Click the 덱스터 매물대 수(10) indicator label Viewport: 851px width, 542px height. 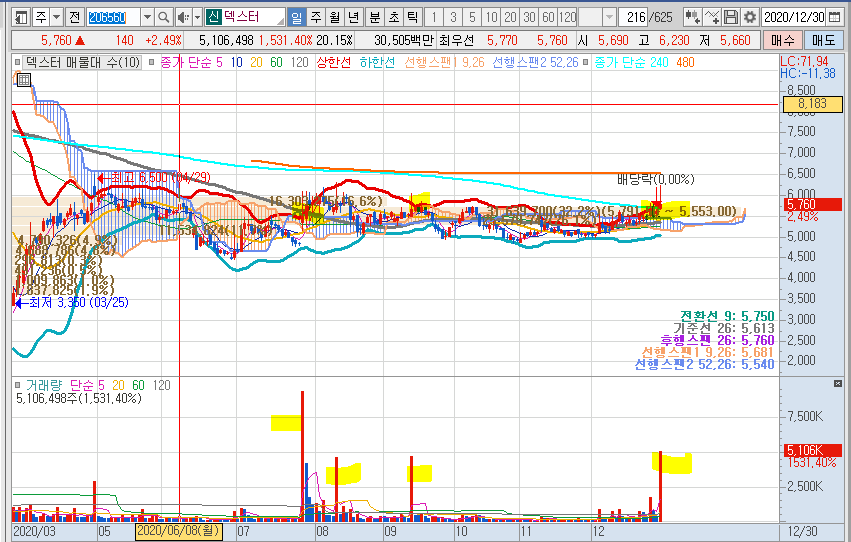[x=82, y=62]
